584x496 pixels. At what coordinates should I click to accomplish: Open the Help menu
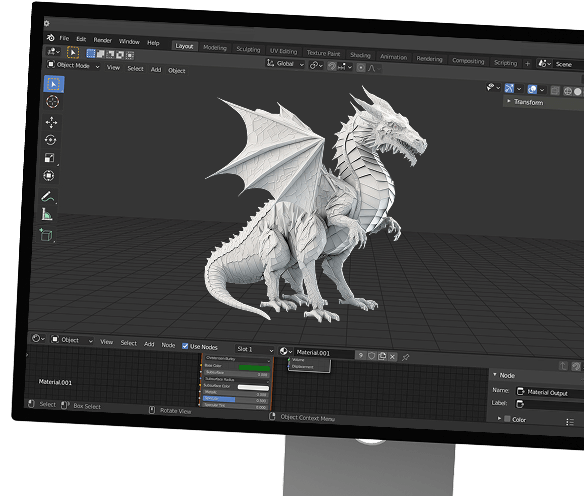tap(153, 43)
